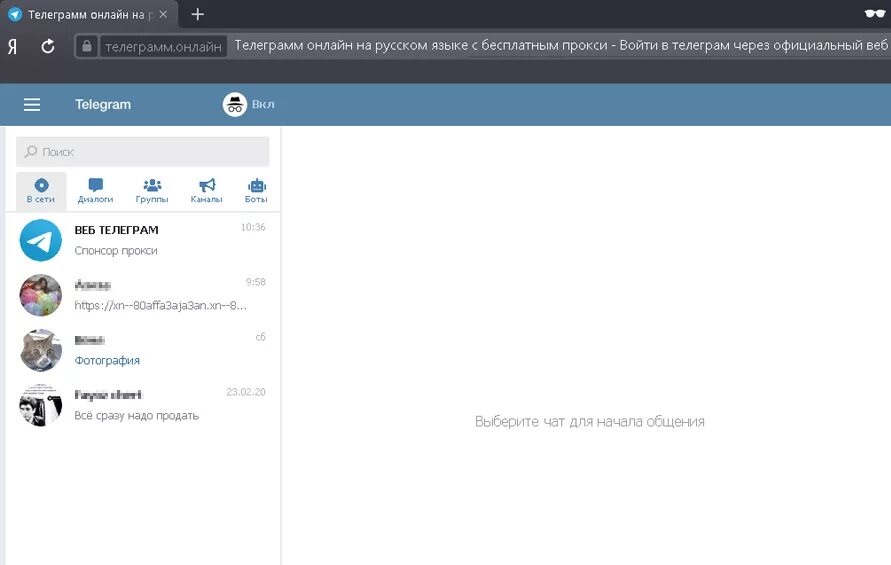Switch to the Каналы tab
Image resolution: width=891 pixels, height=565 pixels.
(x=206, y=191)
